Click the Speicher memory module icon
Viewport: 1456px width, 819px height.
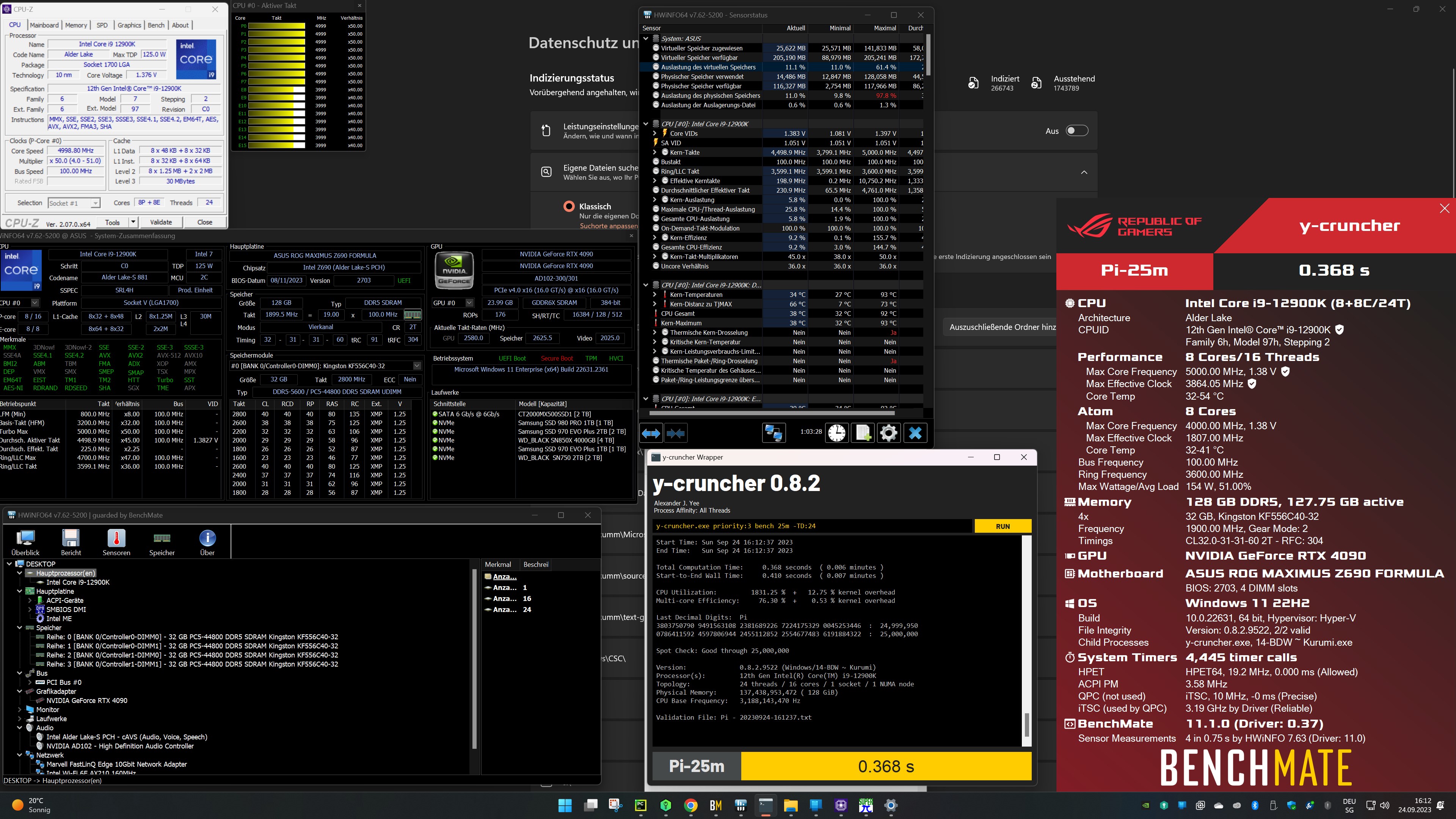tap(162, 543)
